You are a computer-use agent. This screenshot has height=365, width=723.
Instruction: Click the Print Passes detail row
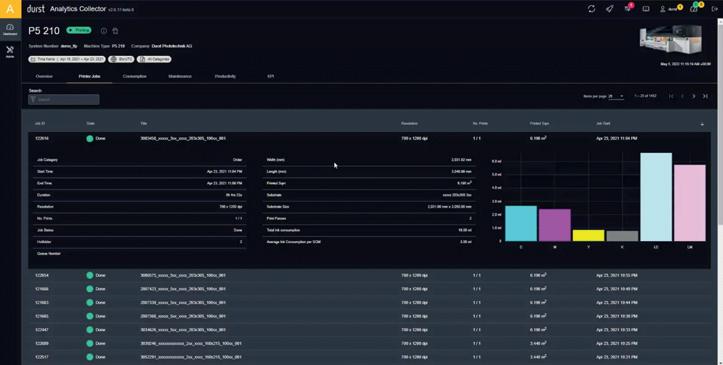click(x=369, y=218)
